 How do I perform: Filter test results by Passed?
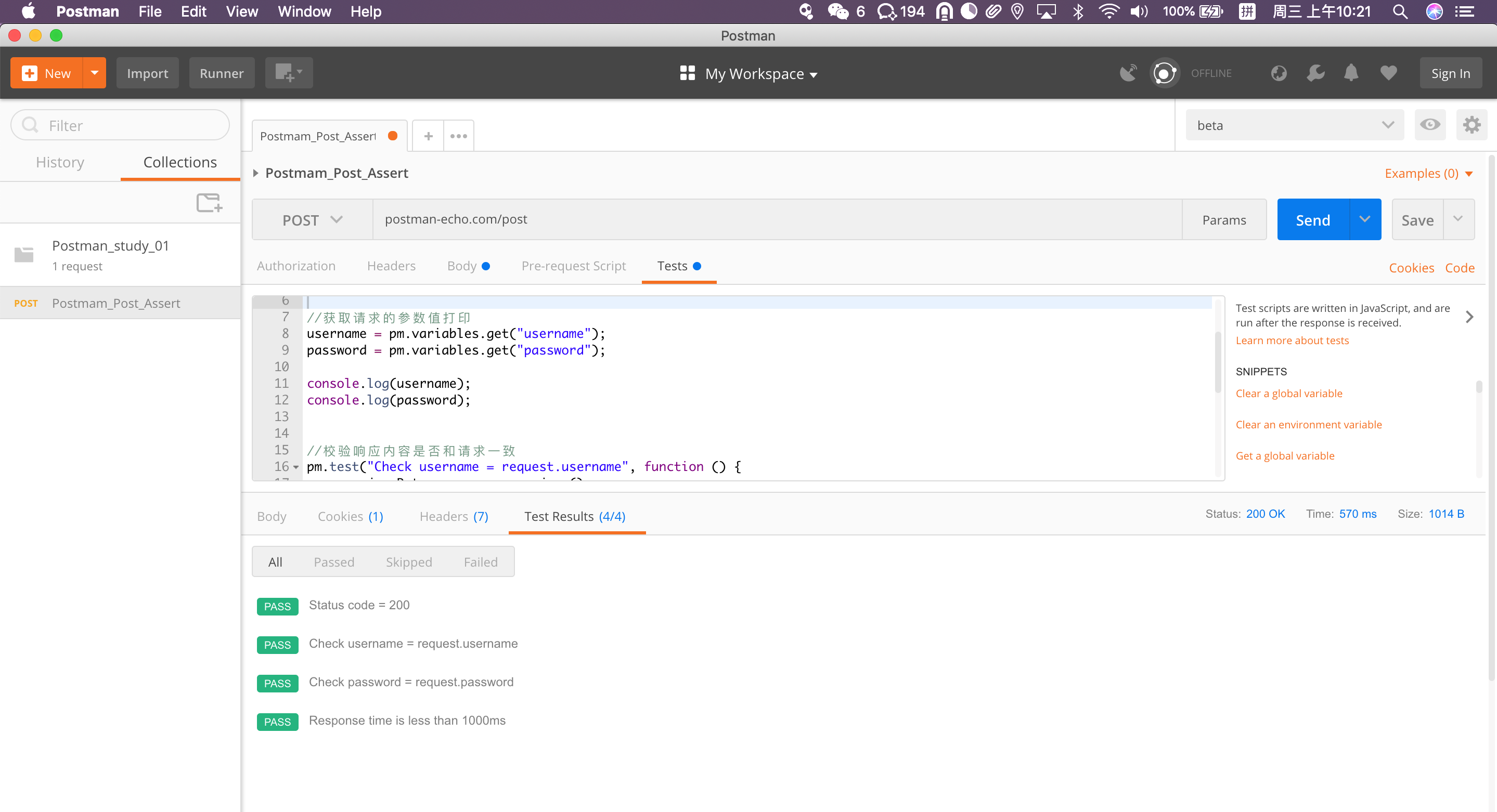pos(333,561)
